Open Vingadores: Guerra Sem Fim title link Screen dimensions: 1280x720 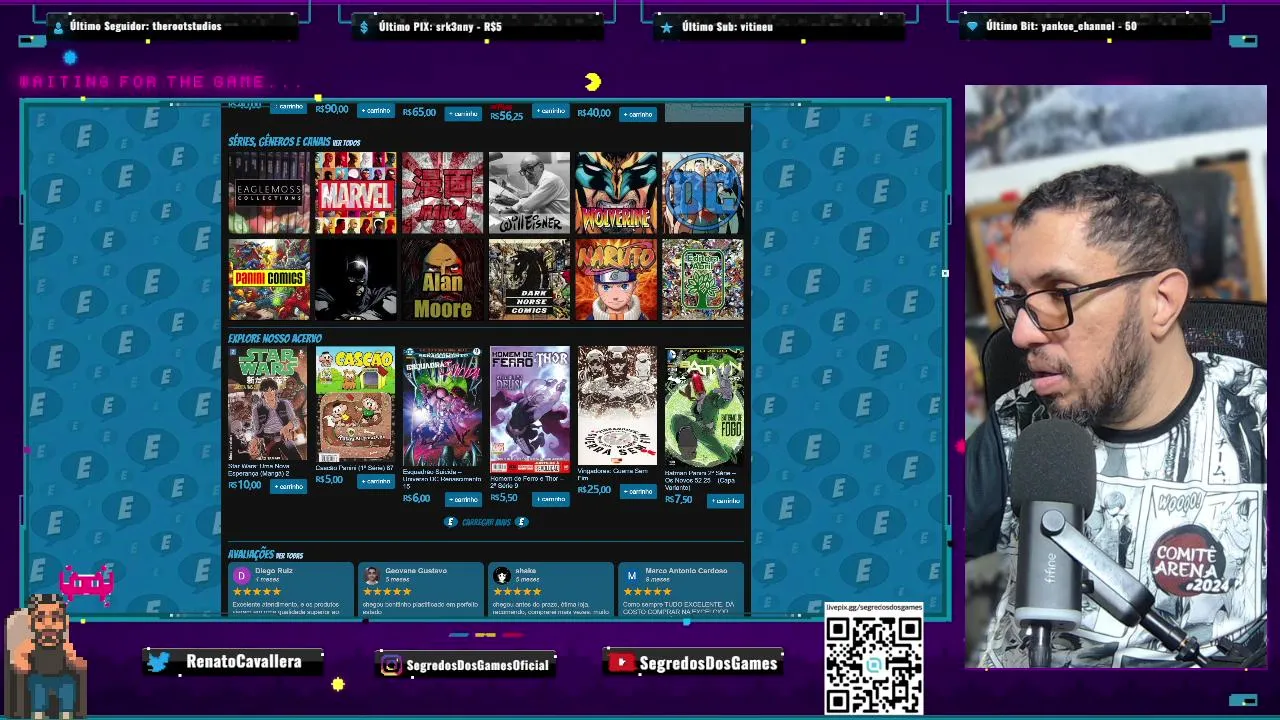(613, 474)
